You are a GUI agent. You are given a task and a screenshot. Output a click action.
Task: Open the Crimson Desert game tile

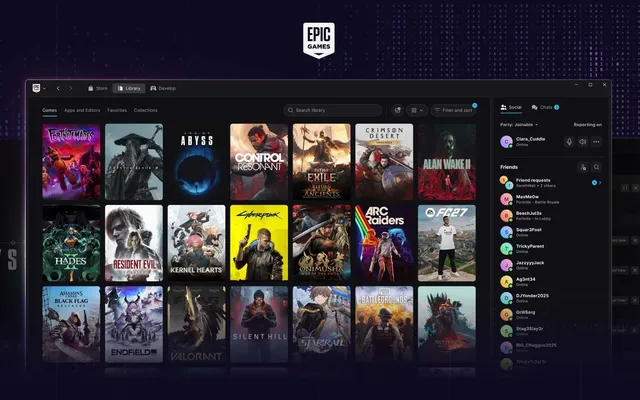click(x=384, y=162)
